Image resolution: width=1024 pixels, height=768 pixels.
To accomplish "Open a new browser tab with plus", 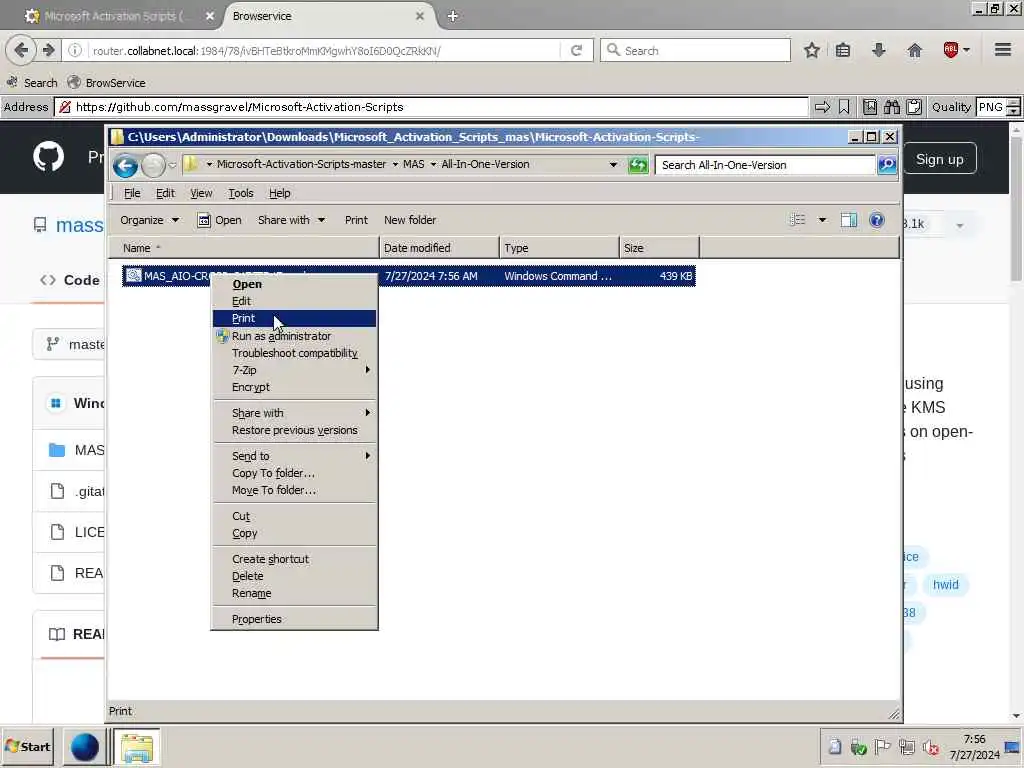I will click(x=453, y=16).
